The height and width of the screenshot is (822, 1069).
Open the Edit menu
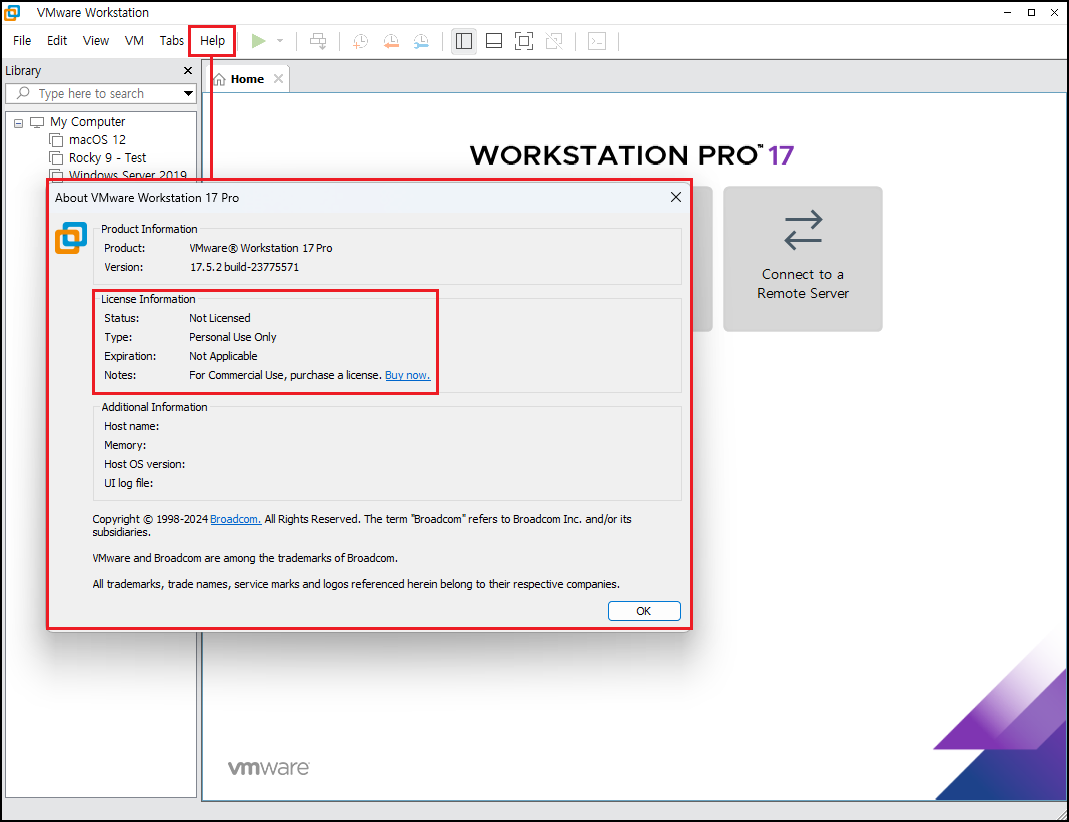[x=57, y=41]
